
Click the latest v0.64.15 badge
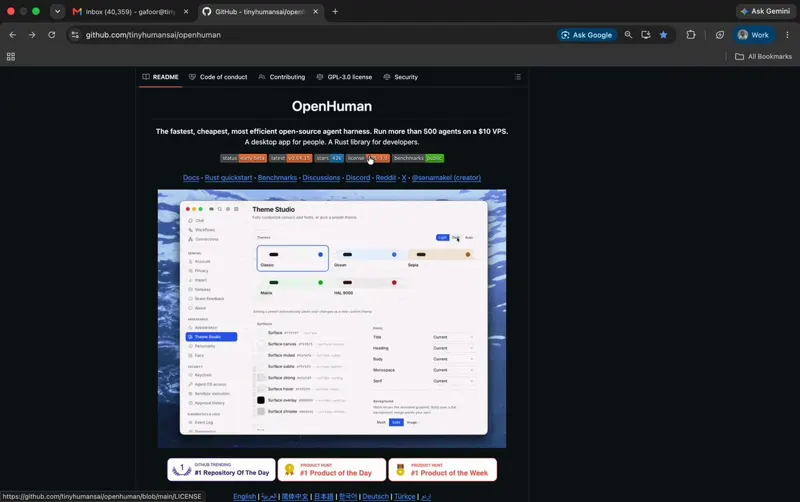(291, 158)
